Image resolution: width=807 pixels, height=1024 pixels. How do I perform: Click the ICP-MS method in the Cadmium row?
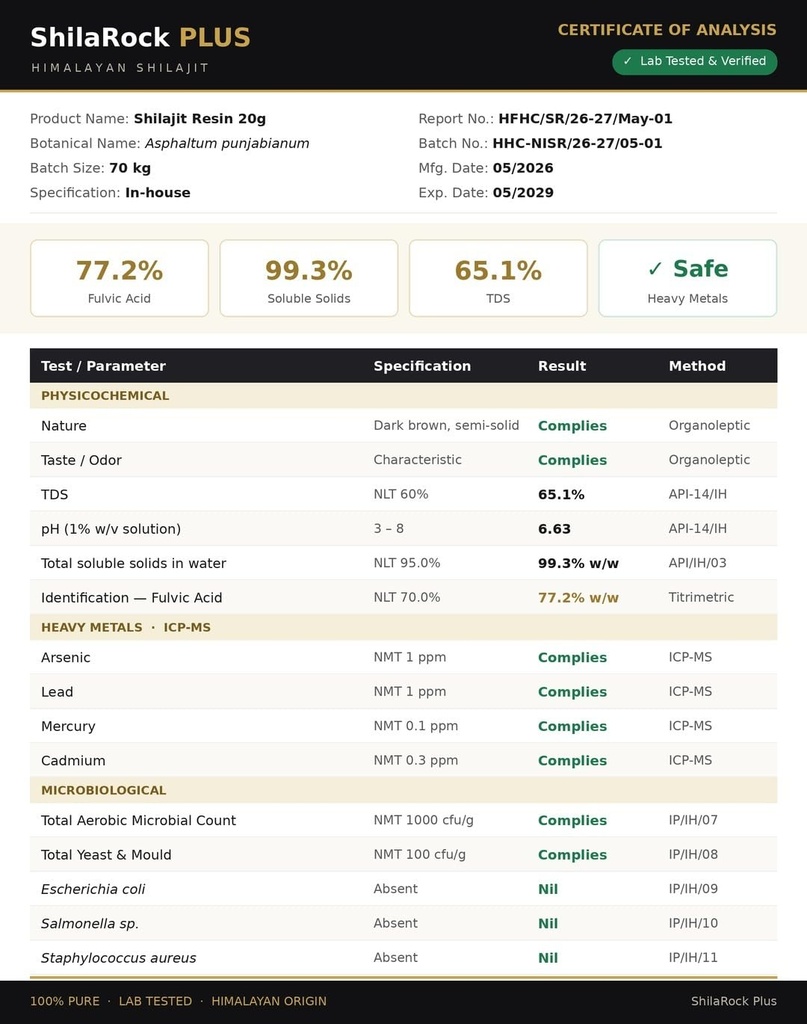689,761
